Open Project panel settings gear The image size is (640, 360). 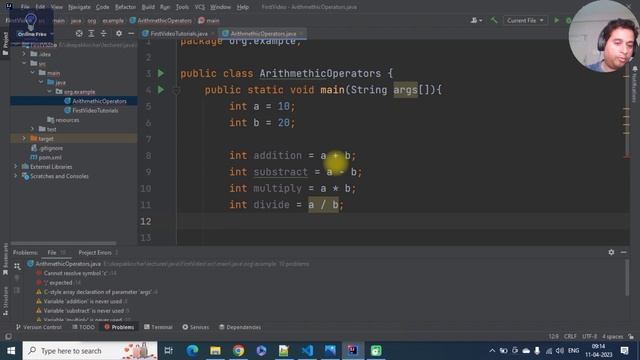pyautogui.click(x=119, y=33)
